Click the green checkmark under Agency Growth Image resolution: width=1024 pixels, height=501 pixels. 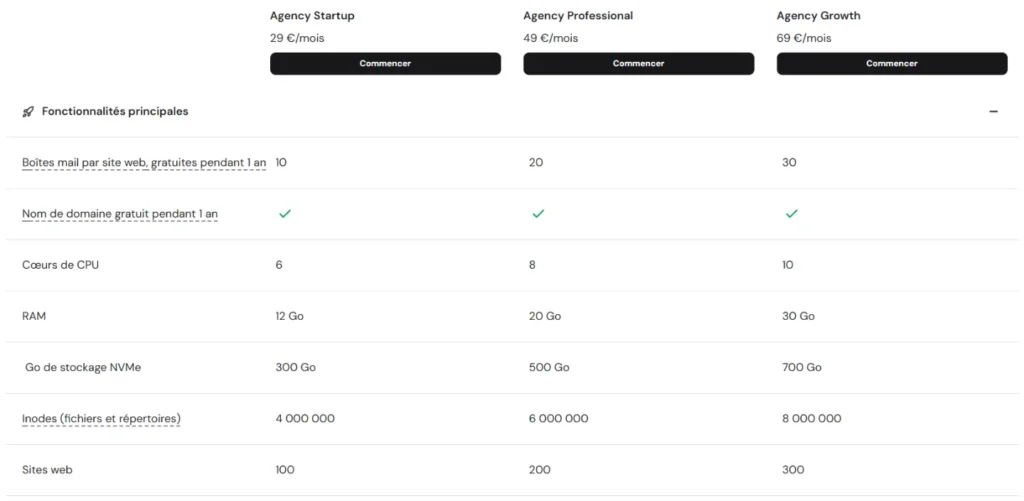[791, 214]
